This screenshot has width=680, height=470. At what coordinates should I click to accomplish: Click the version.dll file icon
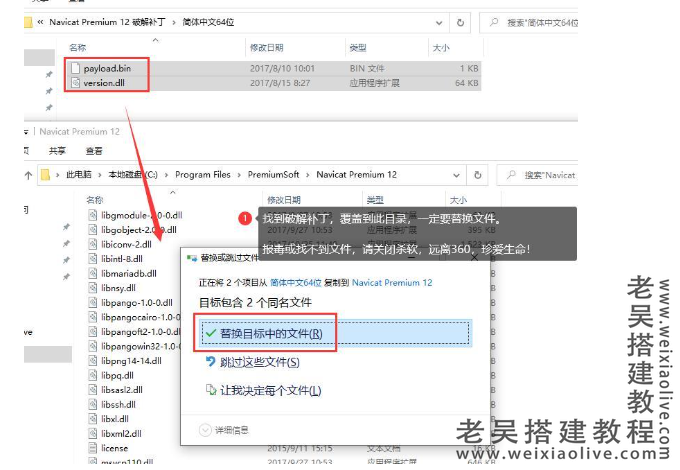click(75, 83)
